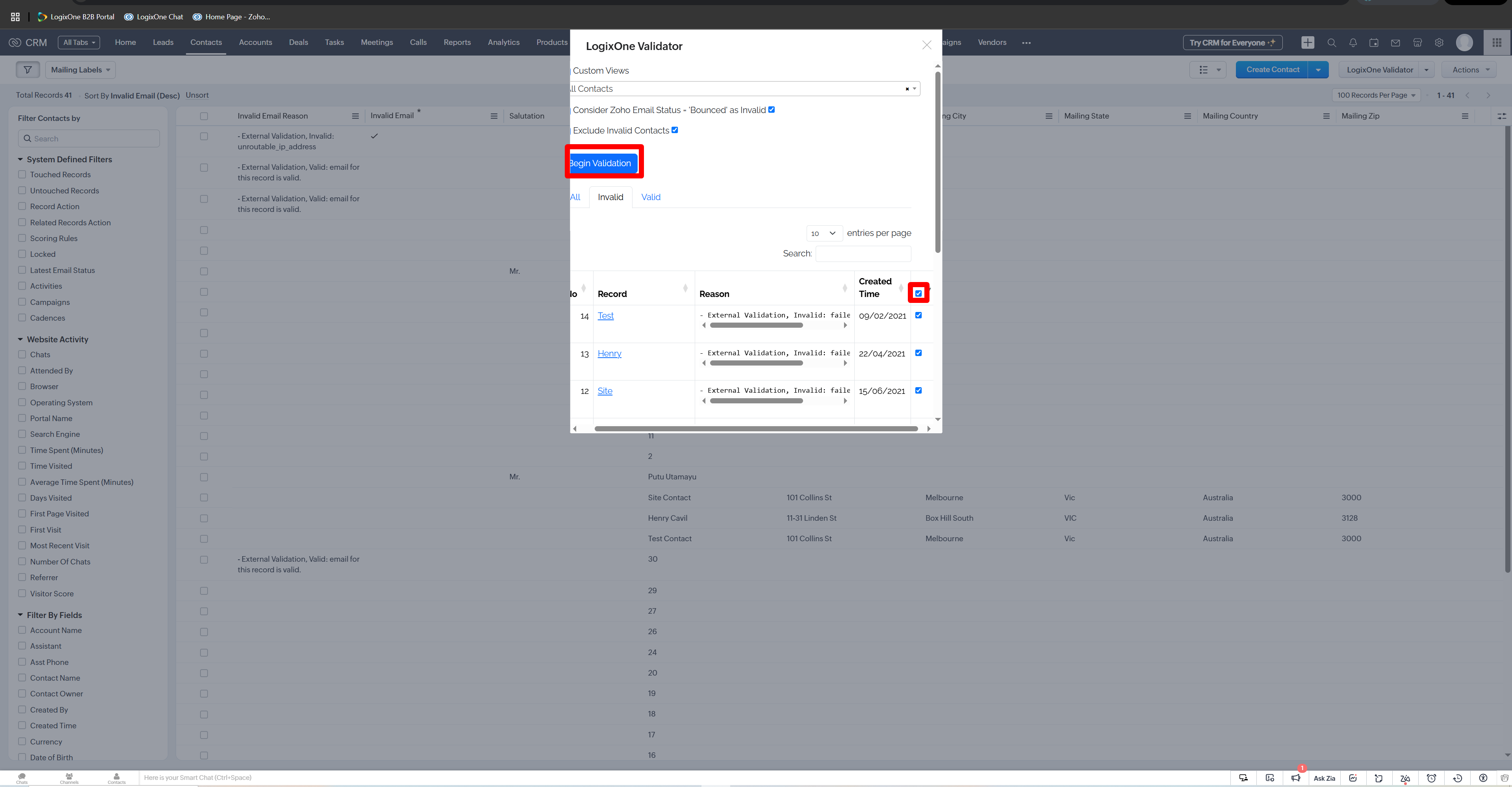Open the apps grid launcher icon
Screen dimensions: 1512x787
(1496, 42)
